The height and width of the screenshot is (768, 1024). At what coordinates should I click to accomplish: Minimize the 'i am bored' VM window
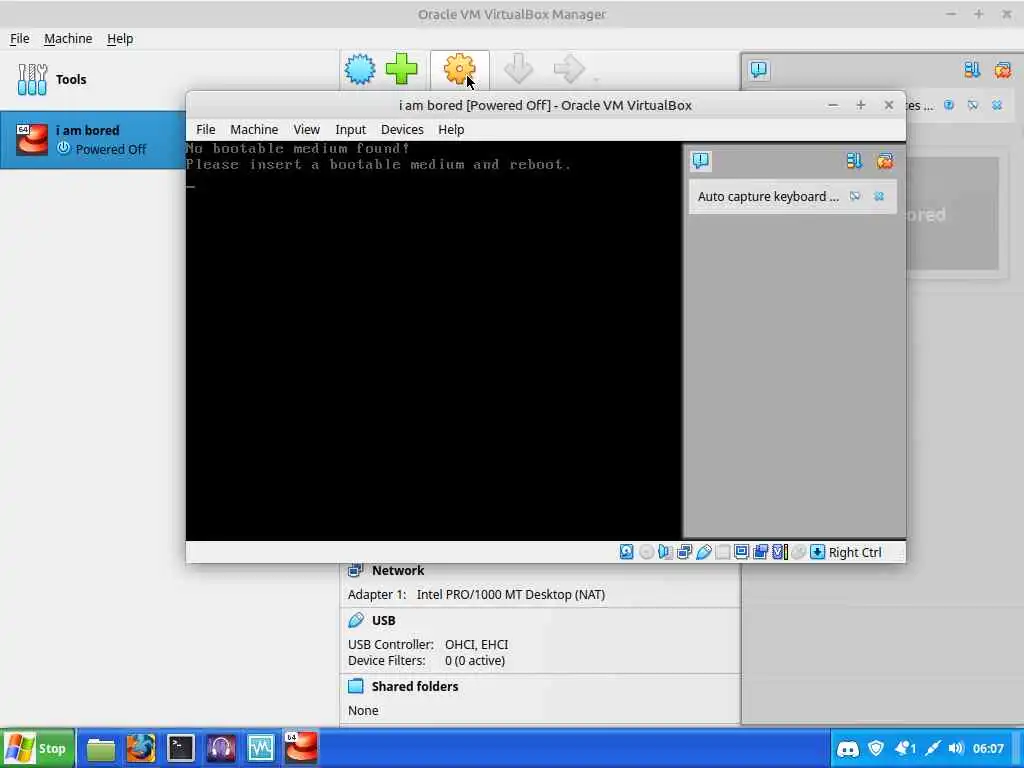coord(833,105)
